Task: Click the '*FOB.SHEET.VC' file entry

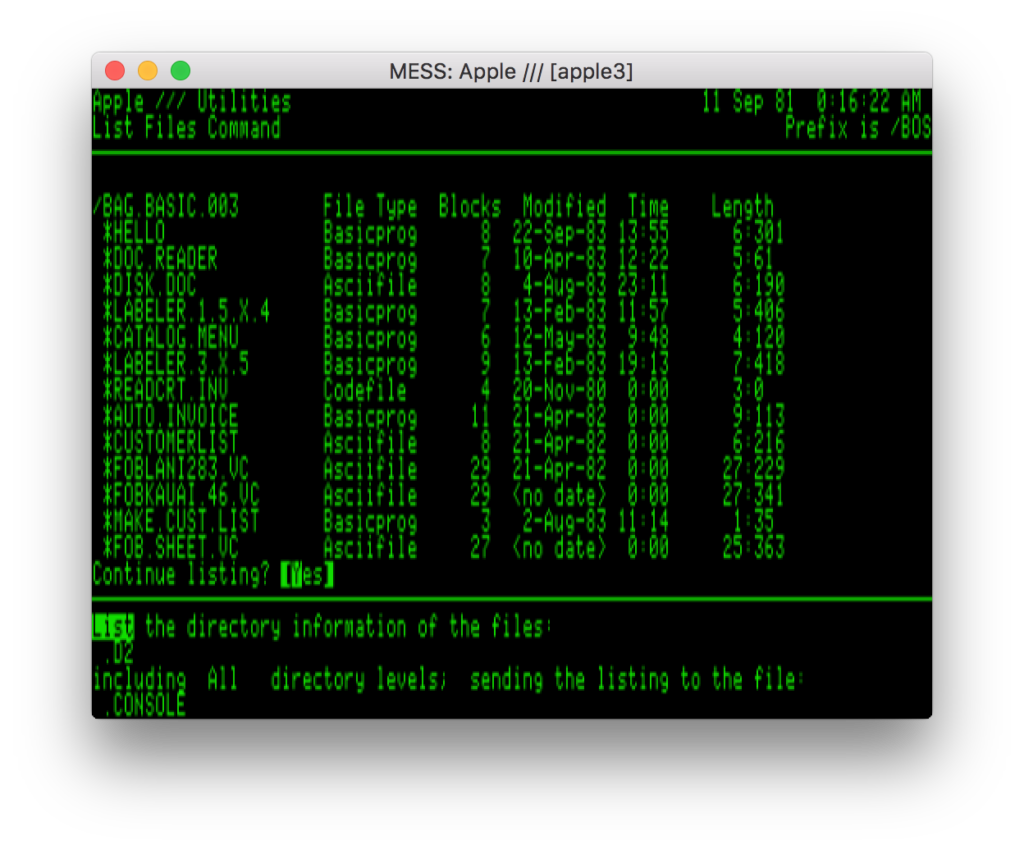Action: tap(170, 548)
